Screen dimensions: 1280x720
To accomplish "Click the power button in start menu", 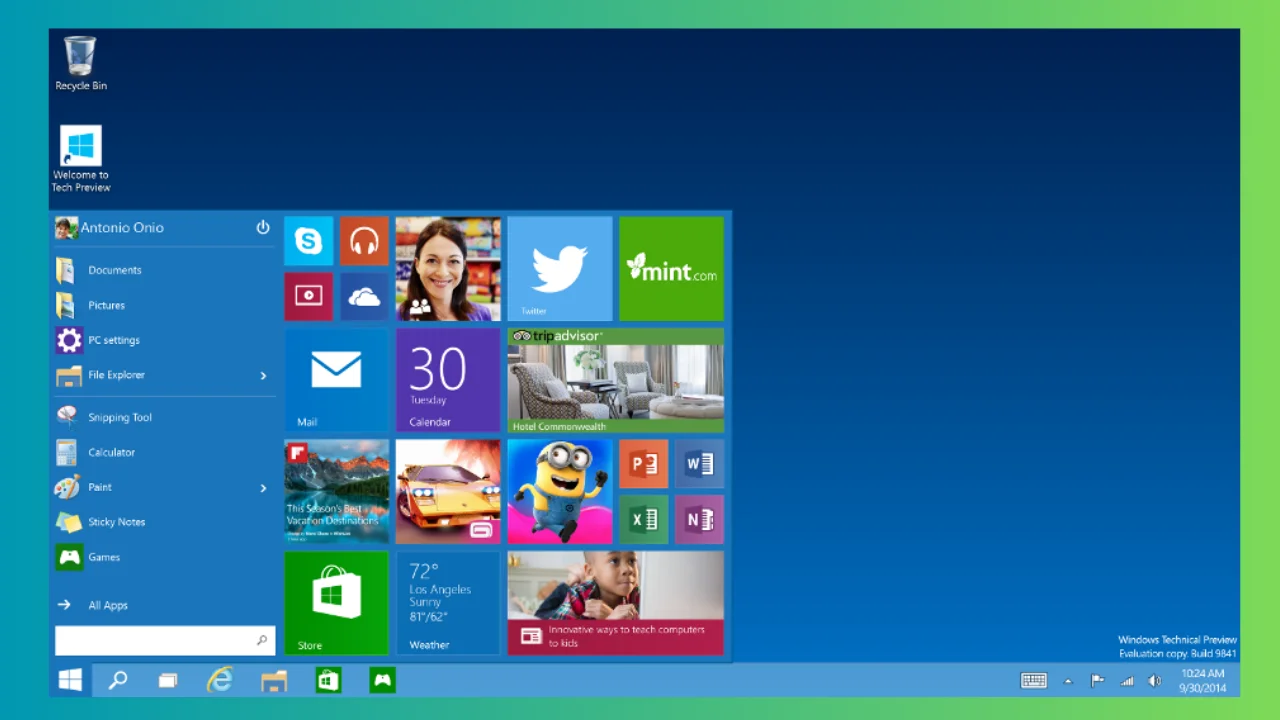I will pos(263,227).
